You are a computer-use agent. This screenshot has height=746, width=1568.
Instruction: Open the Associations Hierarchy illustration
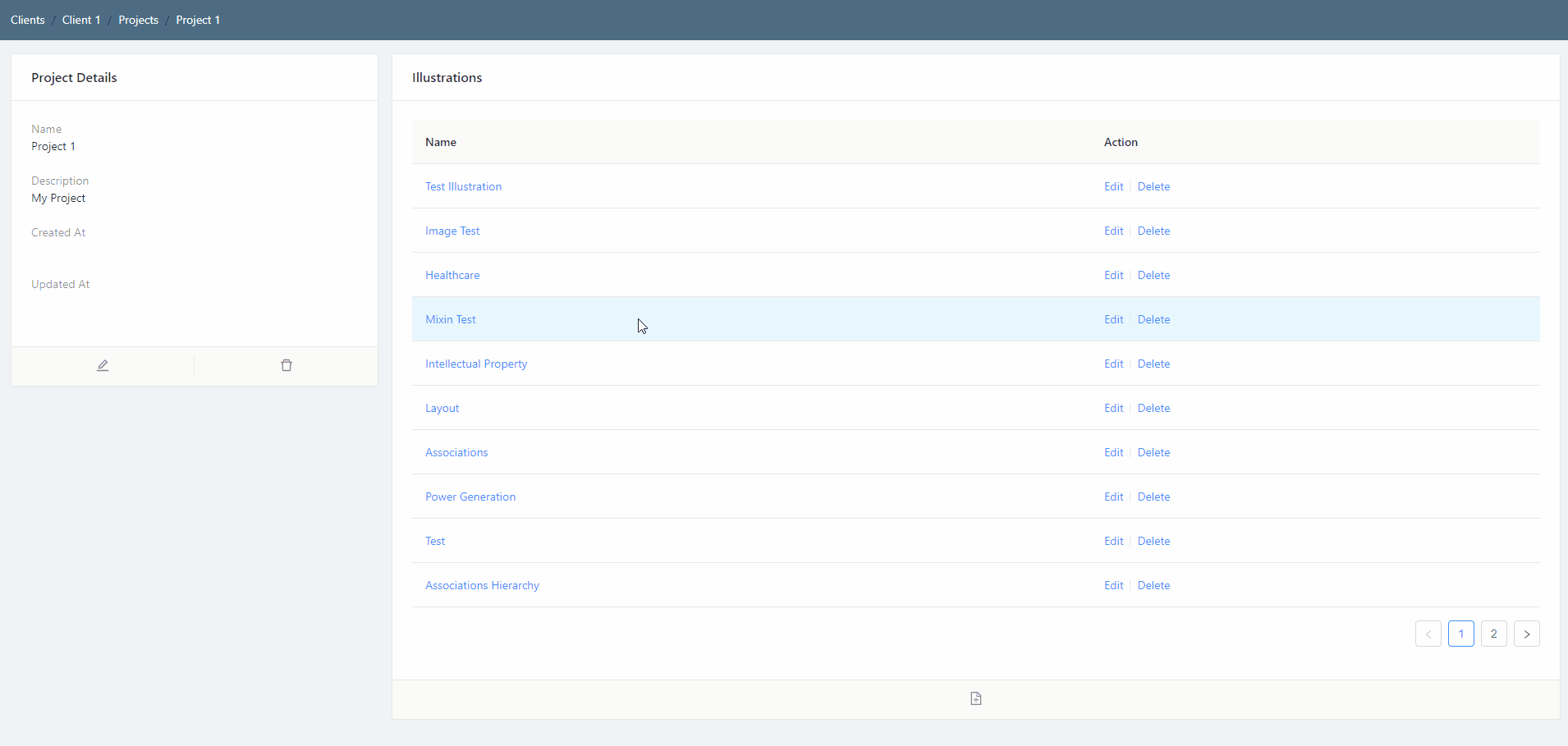coord(482,585)
